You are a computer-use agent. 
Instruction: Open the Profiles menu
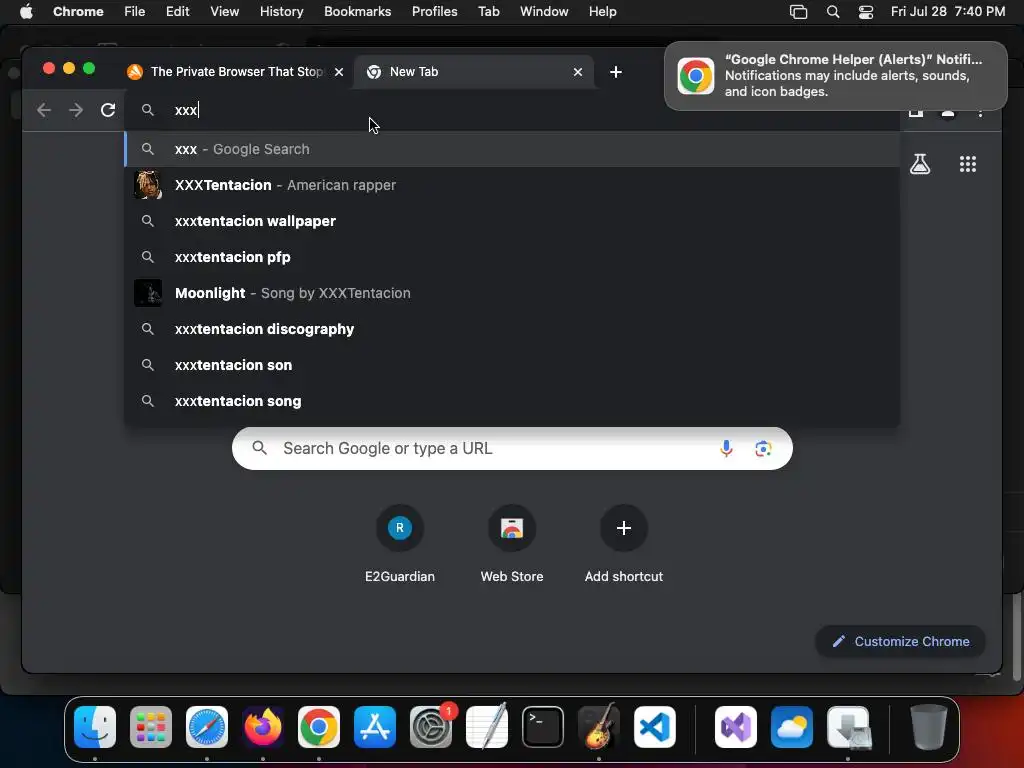point(435,12)
